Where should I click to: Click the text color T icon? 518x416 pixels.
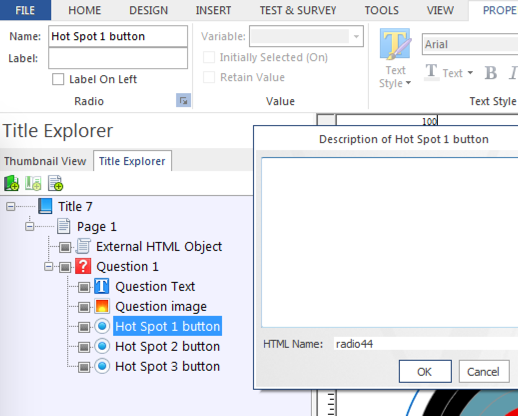click(x=432, y=72)
